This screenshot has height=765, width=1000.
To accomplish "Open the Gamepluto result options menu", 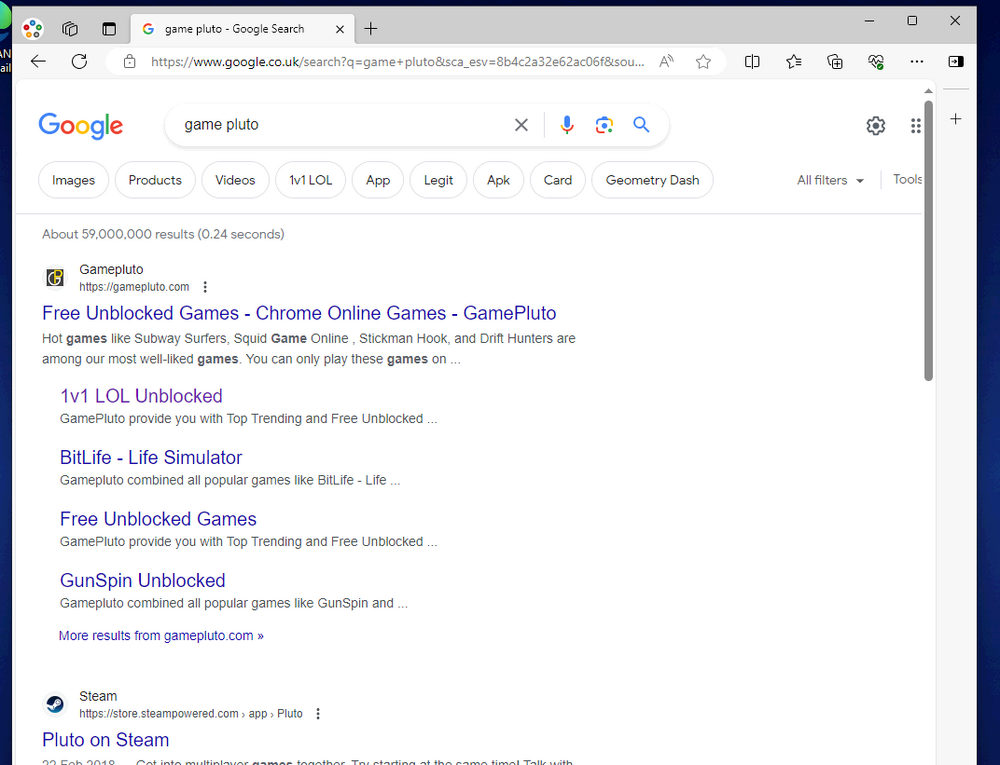I will (205, 287).
